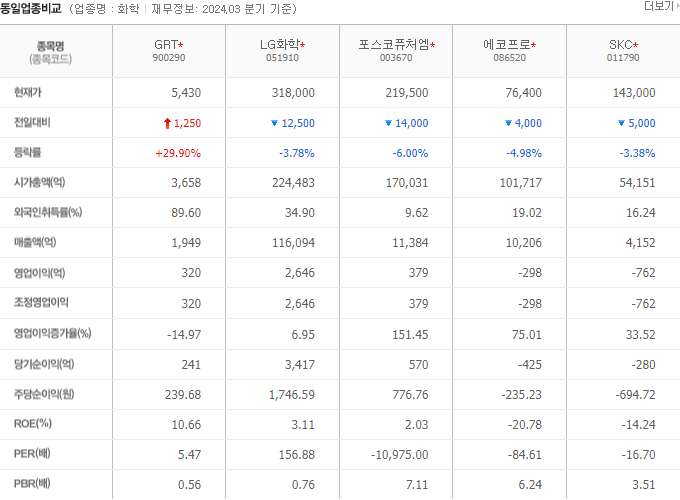Click GRT current price 5,430
Viewport: 680px width, 500px height.
186,93
